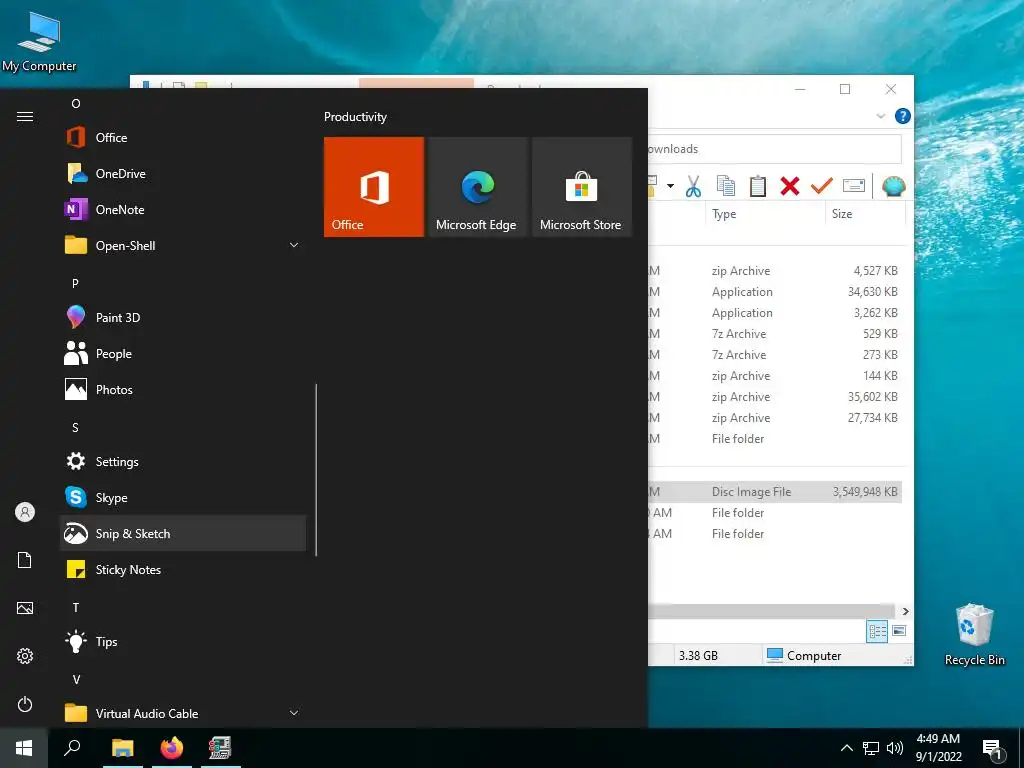The height and width of the screenshot is (768, 1024).
Task: Open the third pinned taskbar app
Action: pos(221,748)
